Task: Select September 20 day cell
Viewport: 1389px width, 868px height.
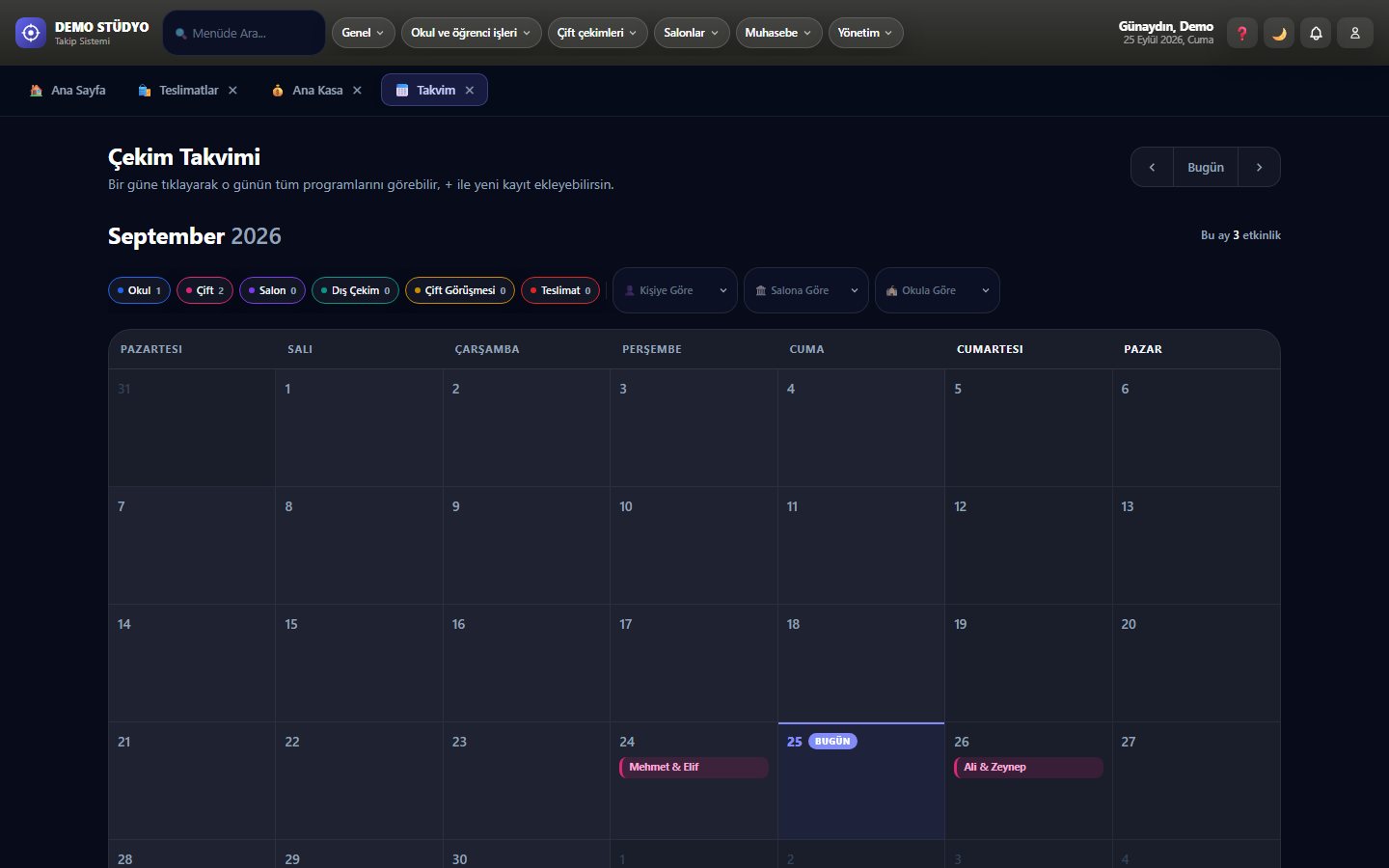Action: [1196, 664]
